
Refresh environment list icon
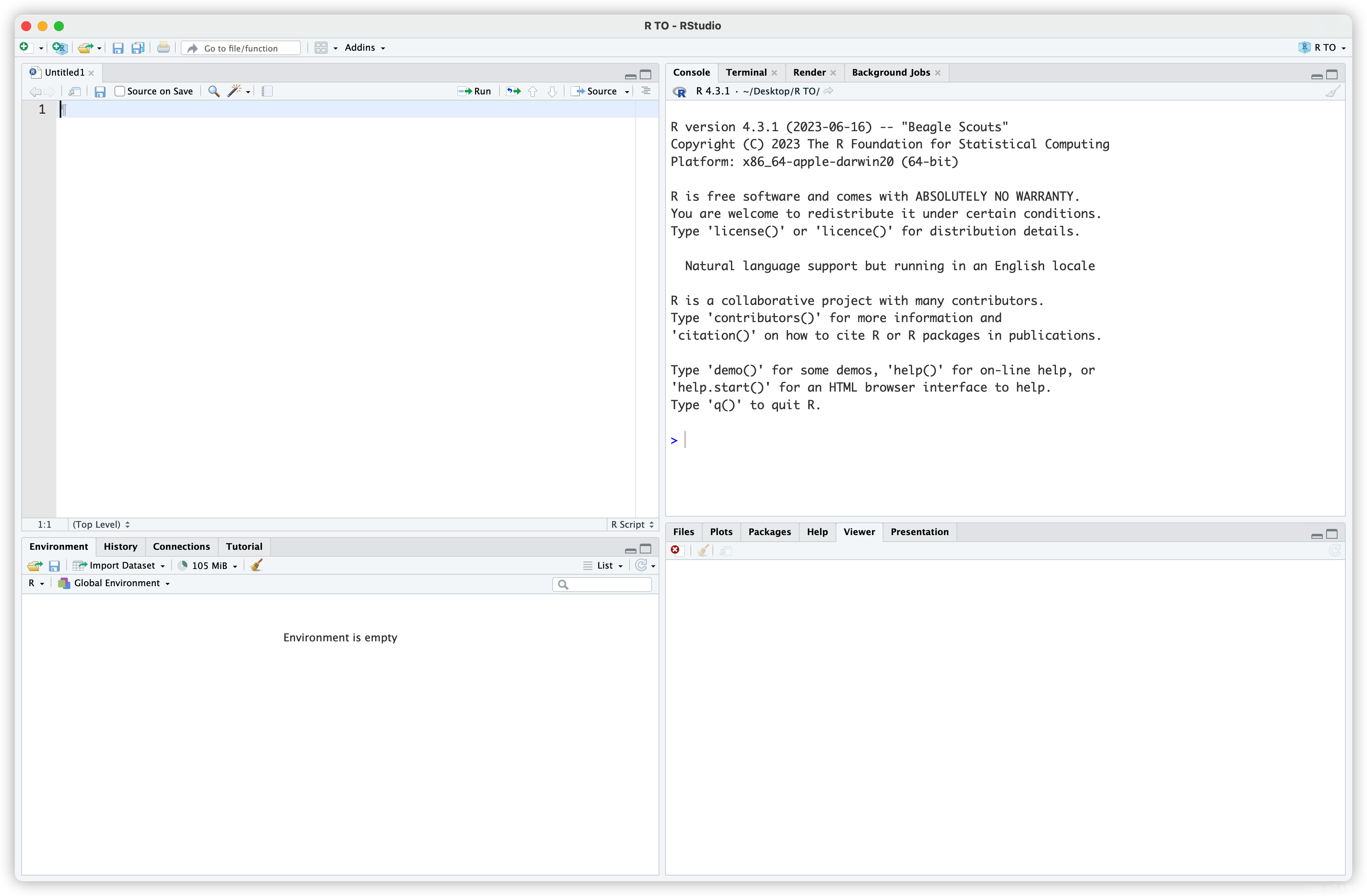pyautogui.click(x=641, y=565)
